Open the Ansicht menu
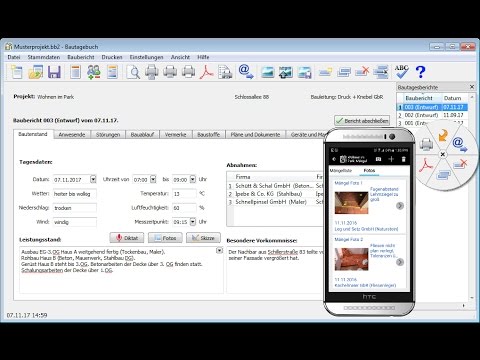Image resolution: width=480 pixels, height=360 pixels. (x=180, y=57)
